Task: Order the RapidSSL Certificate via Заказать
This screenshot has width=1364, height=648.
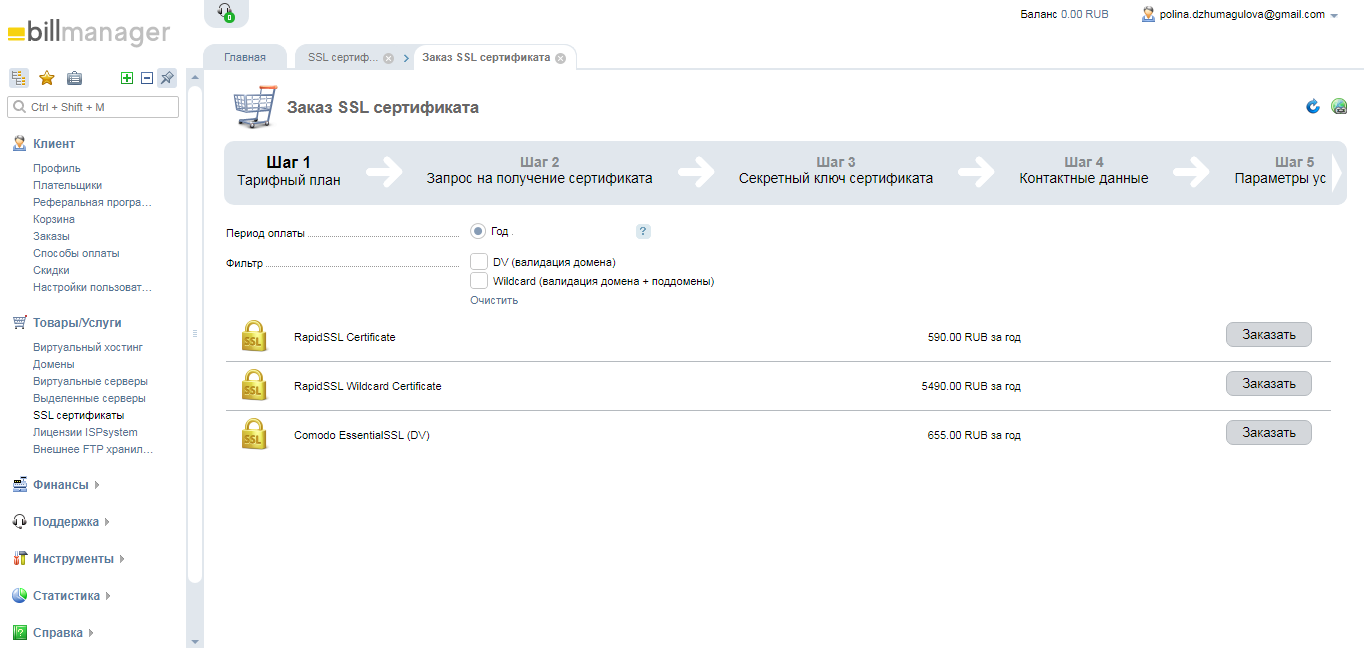Action: point(1268,335)
